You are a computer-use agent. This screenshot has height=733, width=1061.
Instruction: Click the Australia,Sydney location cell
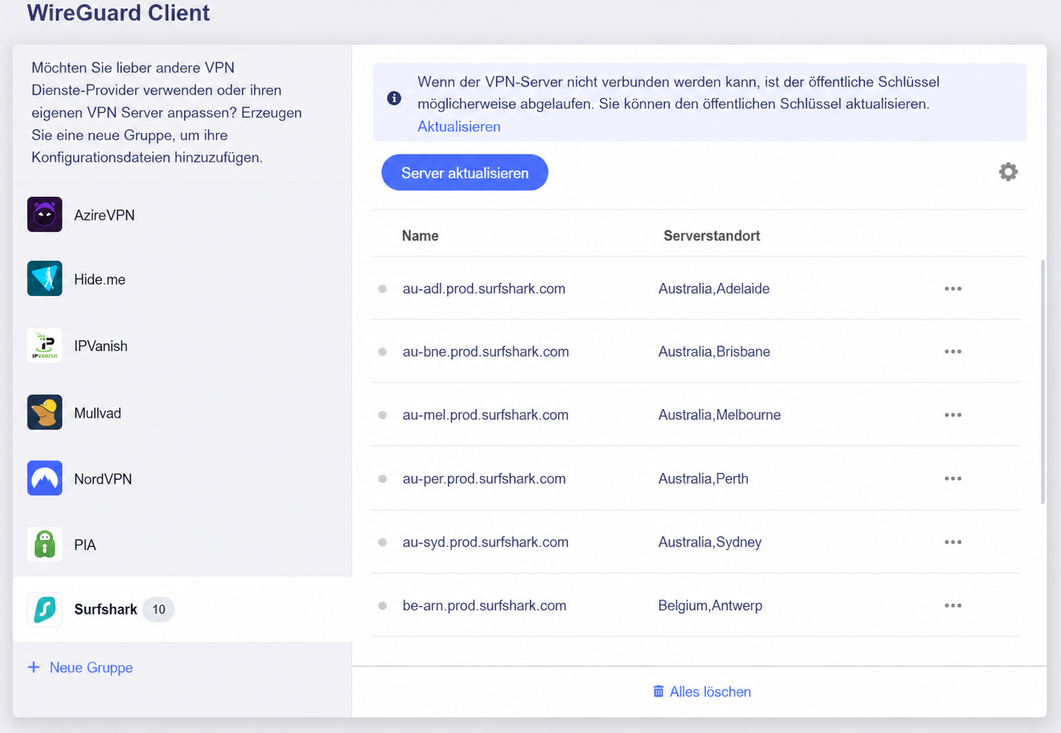click(x=710, y=542)
